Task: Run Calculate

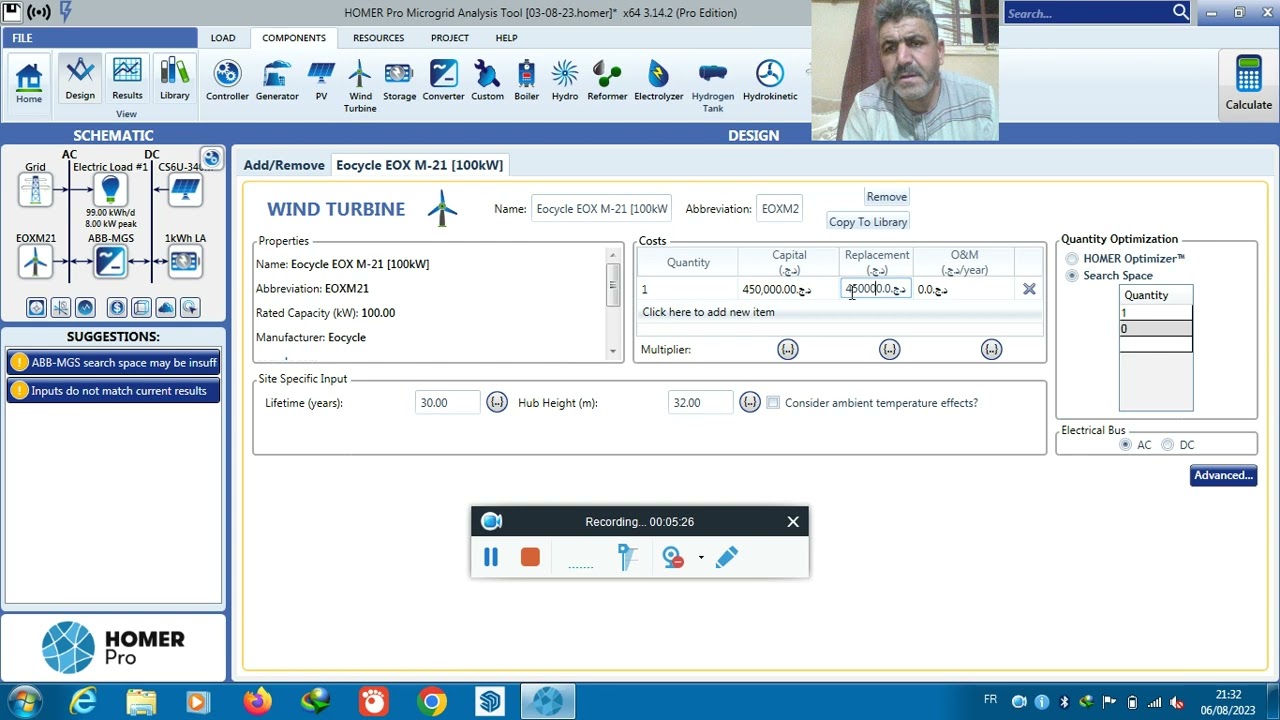Action: tap(1248, 83)
